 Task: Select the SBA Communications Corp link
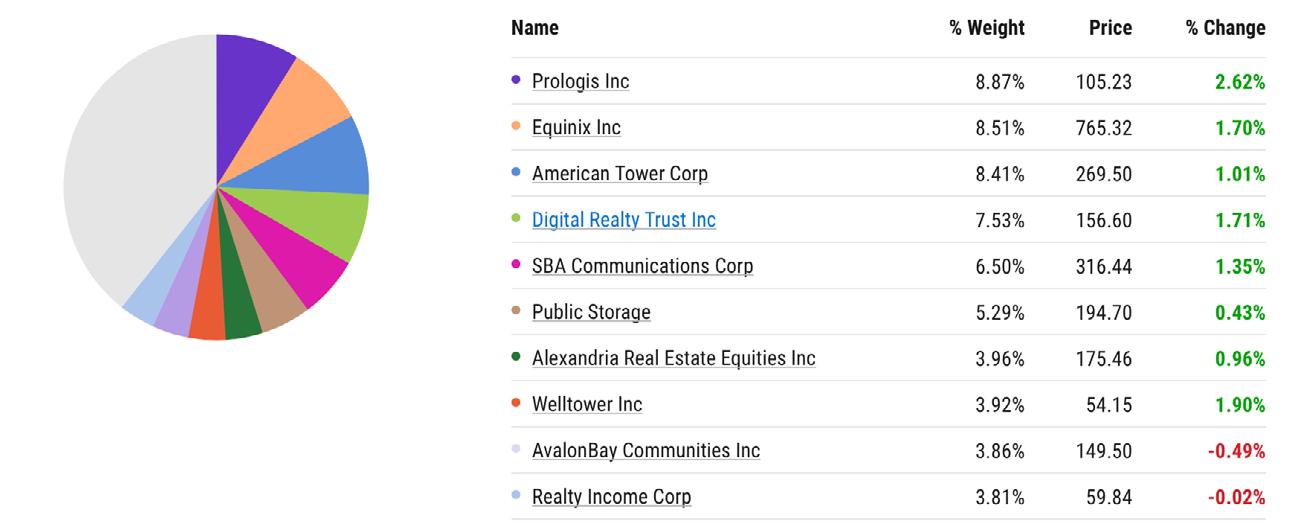coord(642,266)
